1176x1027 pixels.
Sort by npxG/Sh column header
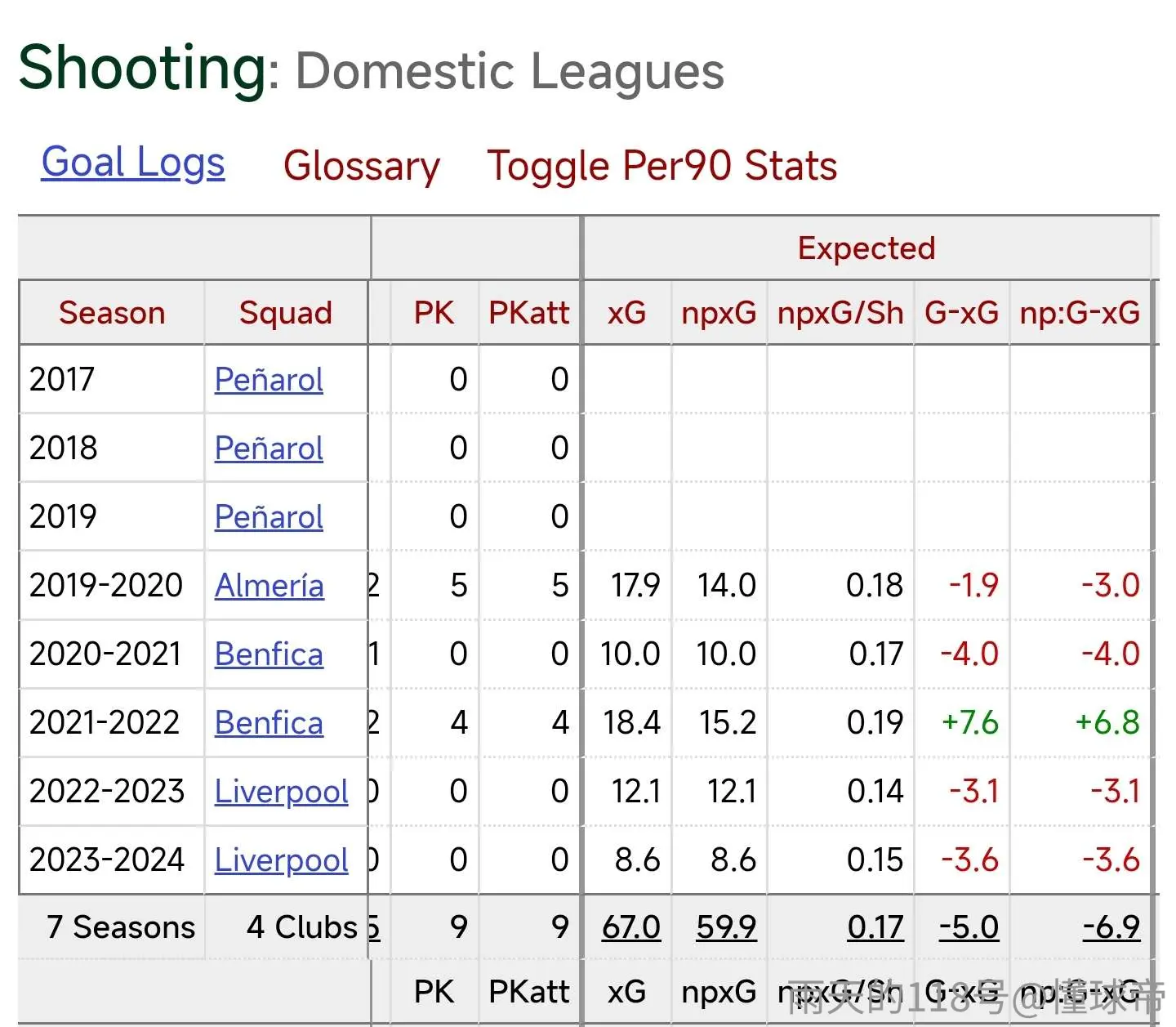tap(840, 313)
